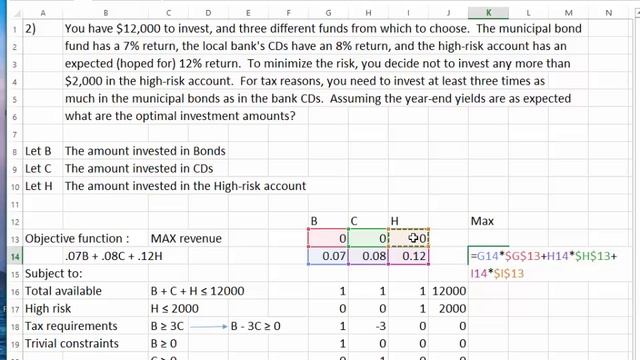Click the 2000 constraint value cell

point(449,309)
